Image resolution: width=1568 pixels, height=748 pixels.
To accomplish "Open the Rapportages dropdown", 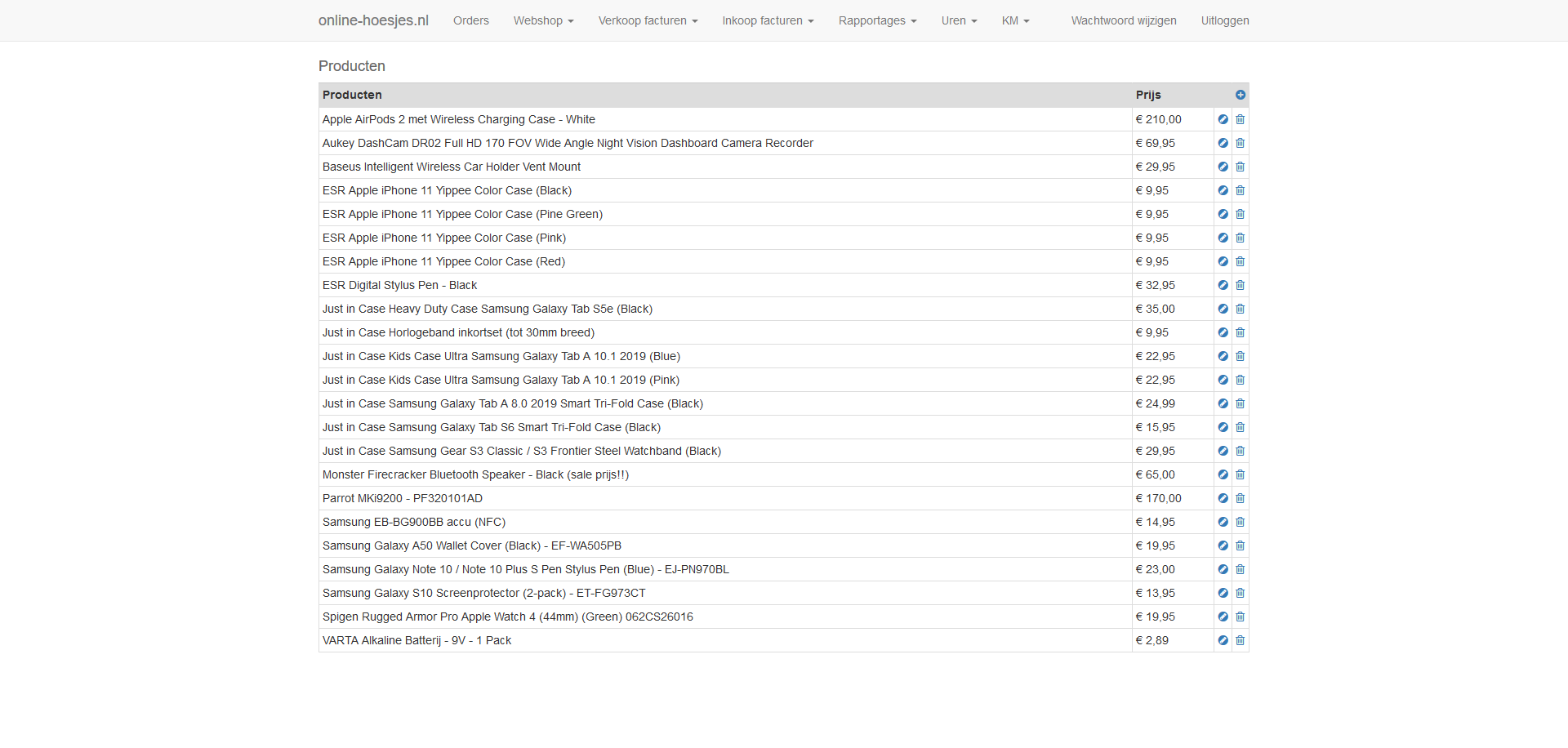I will pos(877,20).
